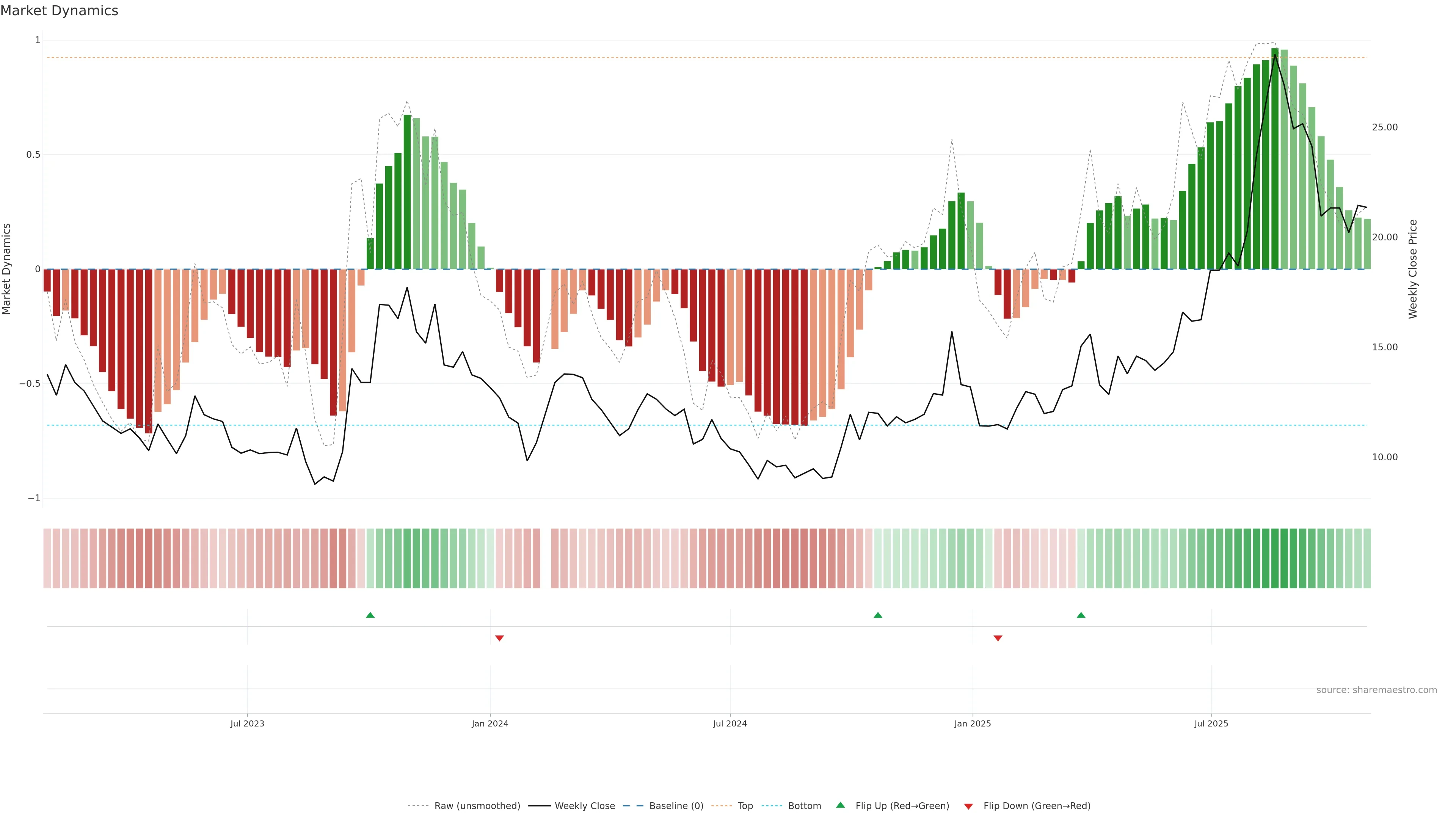Click the 25.00 price axis tick label
This screenshot has width=1456, height=819.
tap(1384, 127)
